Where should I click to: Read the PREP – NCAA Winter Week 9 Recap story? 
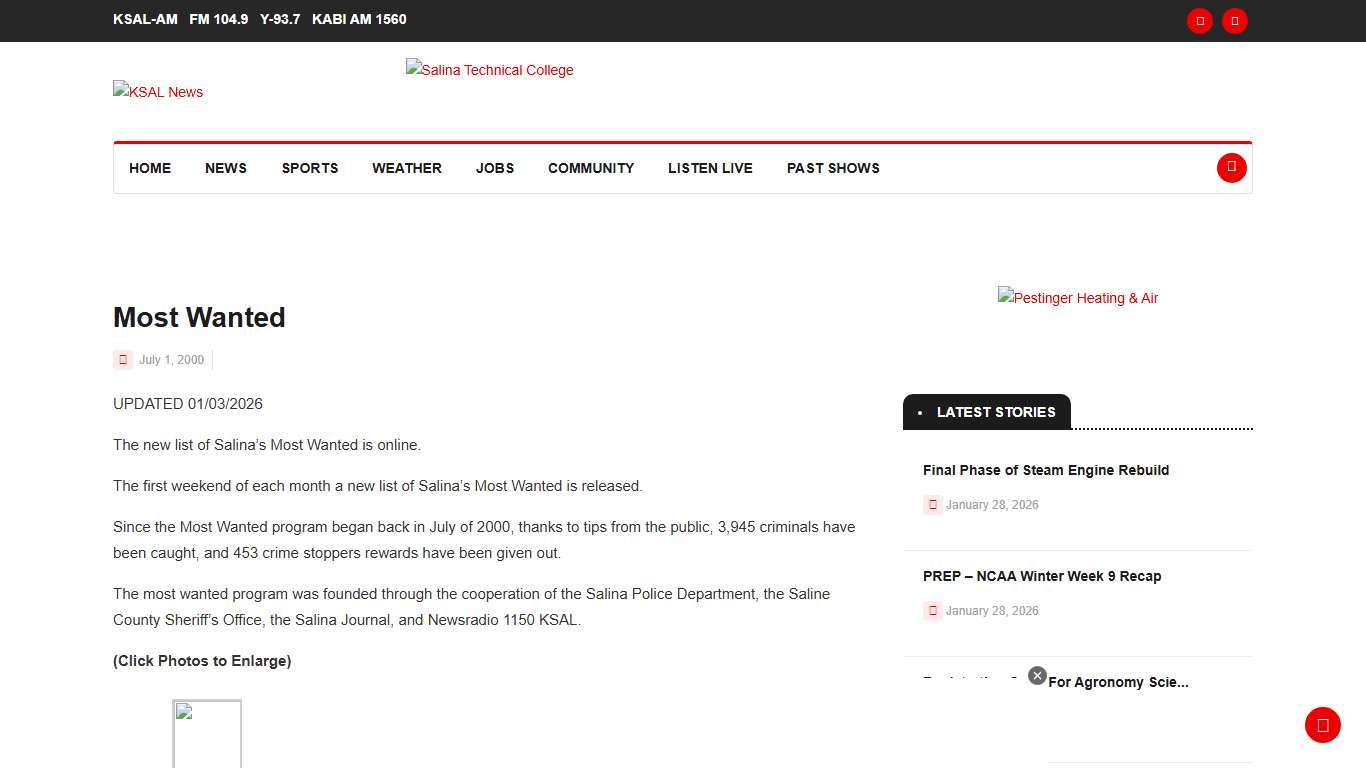tap(1042, 576)
